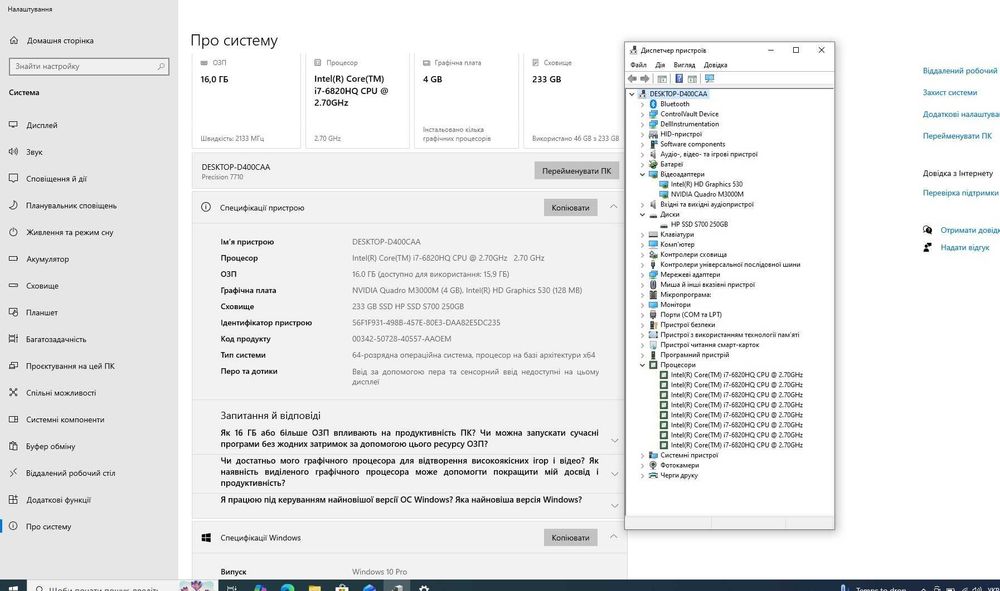Select HP SSD S700 250GB disk
The height and width of the screenshot is (591, 1000).
[699, 224]
